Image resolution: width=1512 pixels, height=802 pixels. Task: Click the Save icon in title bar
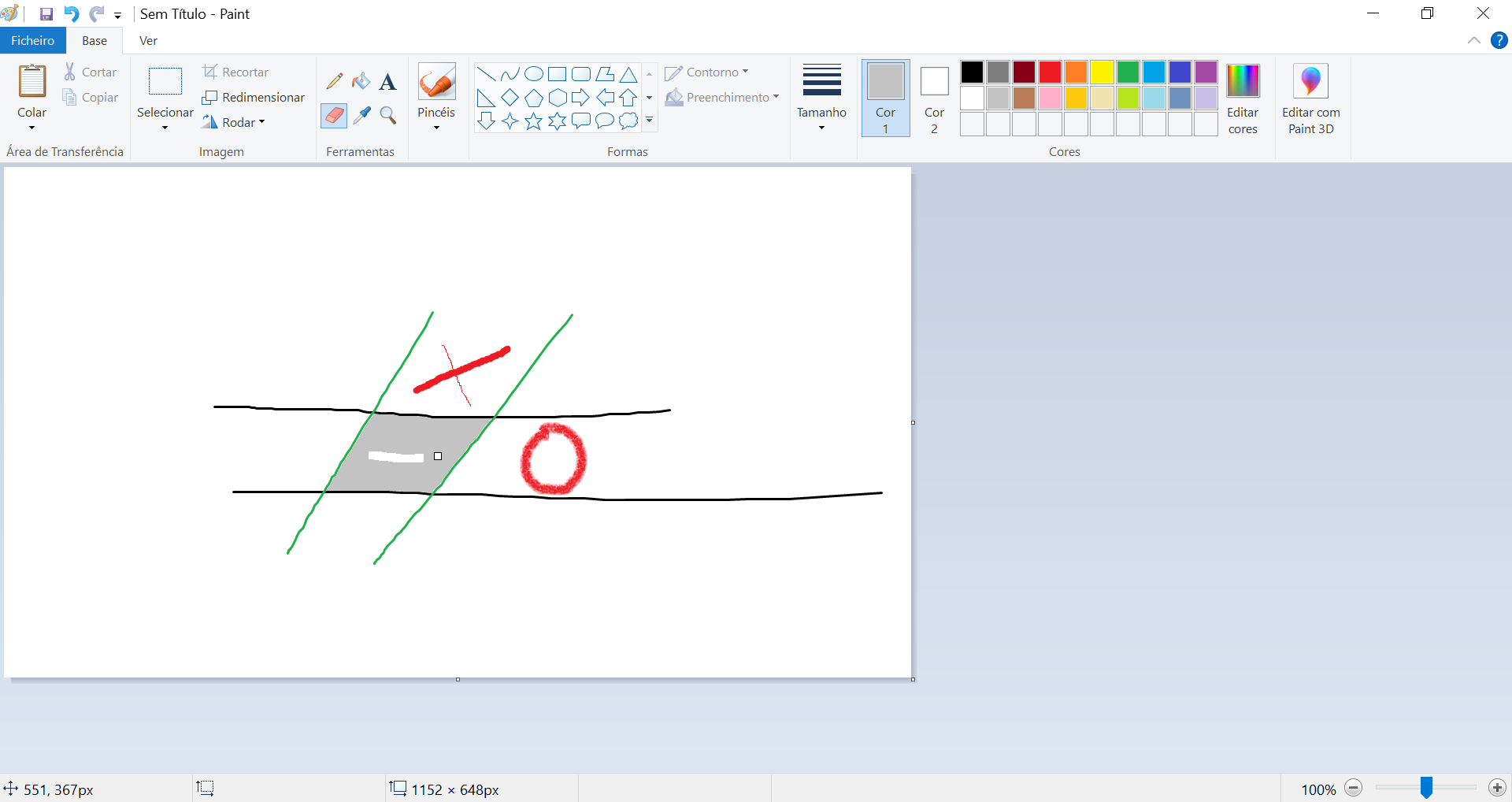point(46,14)
